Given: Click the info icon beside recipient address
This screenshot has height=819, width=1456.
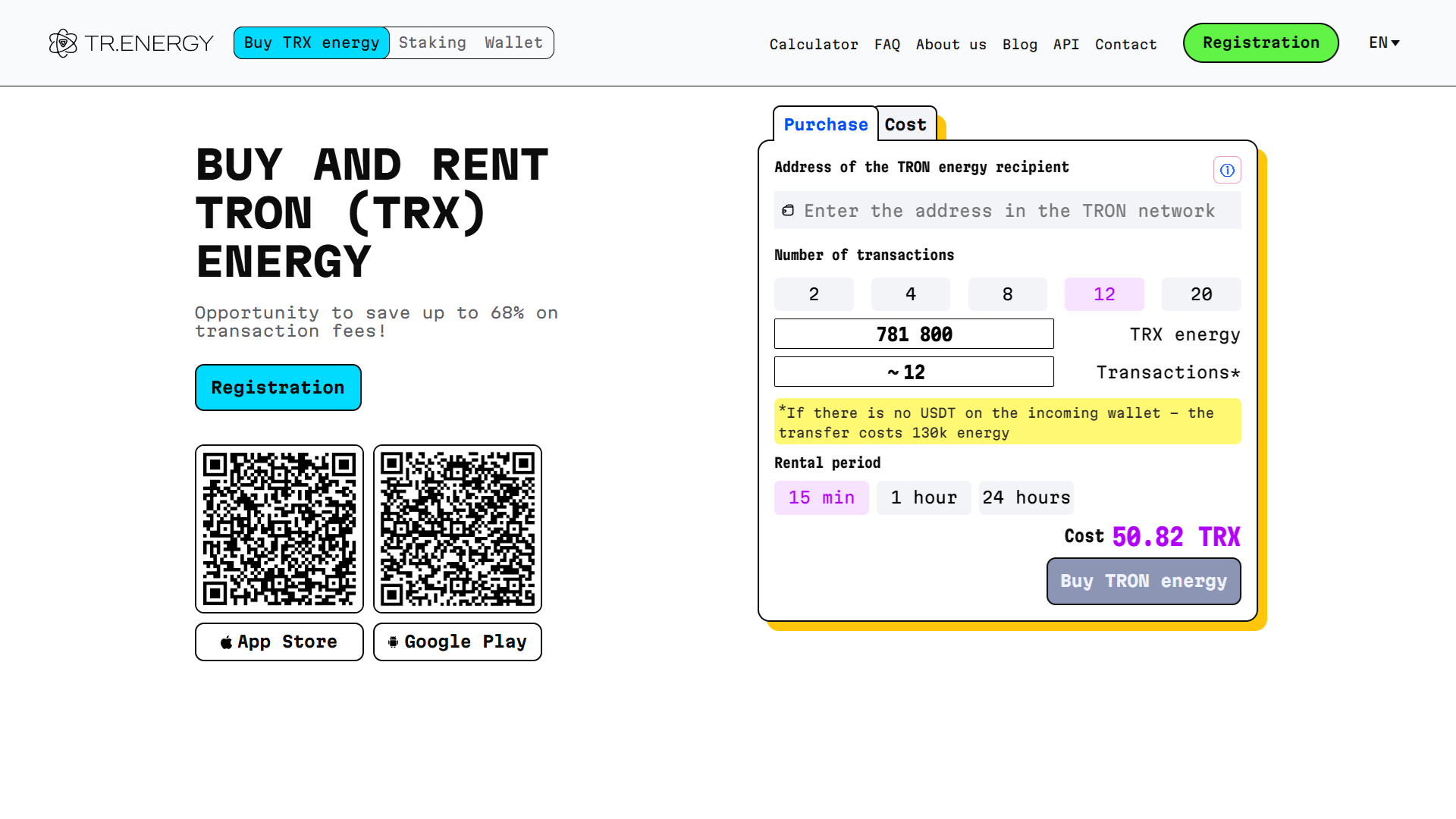Looking at the screenshot, I should pyautogui.click(x=1227, y=170).
